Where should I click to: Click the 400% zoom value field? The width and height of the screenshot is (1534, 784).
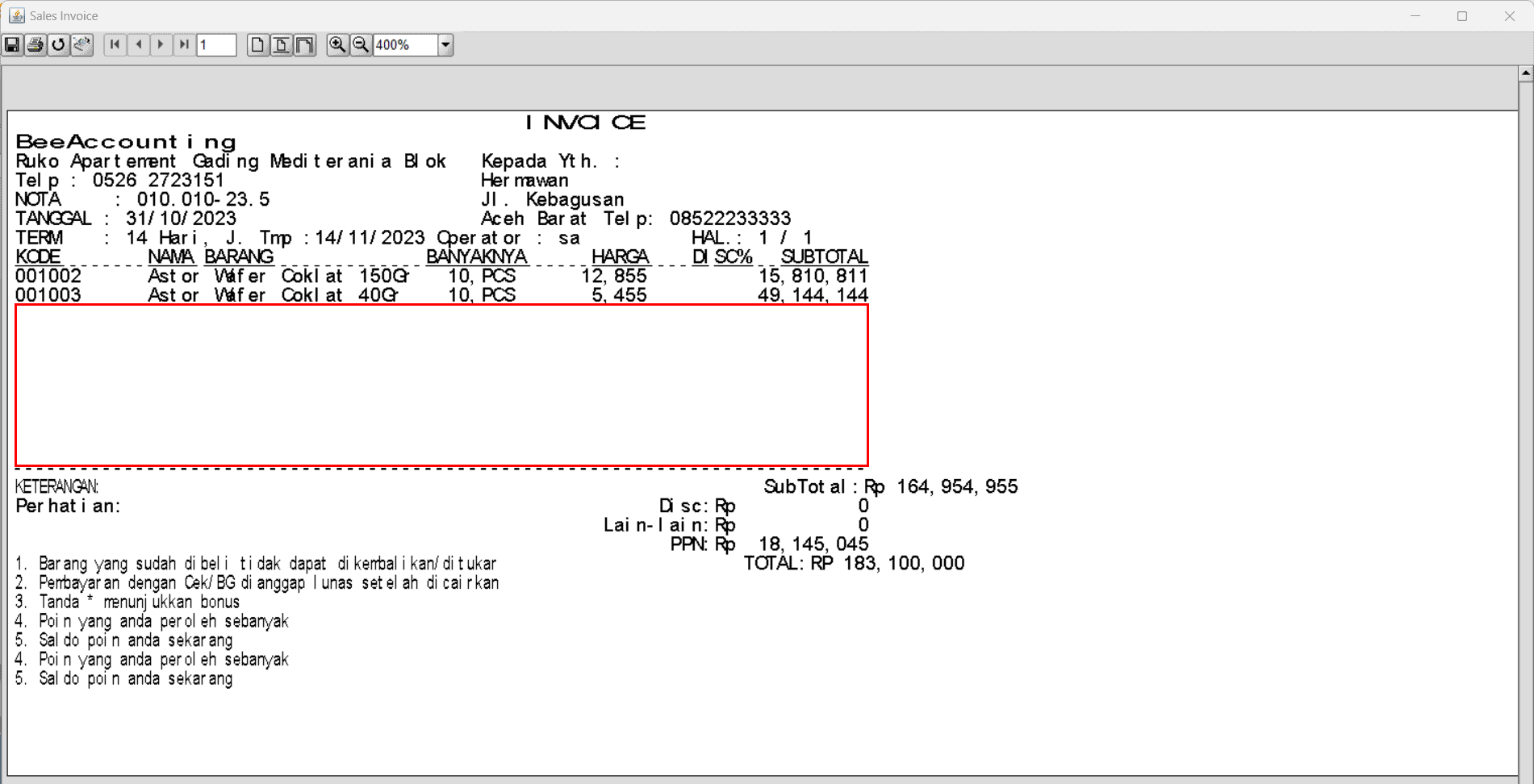(x=406, y=45)
